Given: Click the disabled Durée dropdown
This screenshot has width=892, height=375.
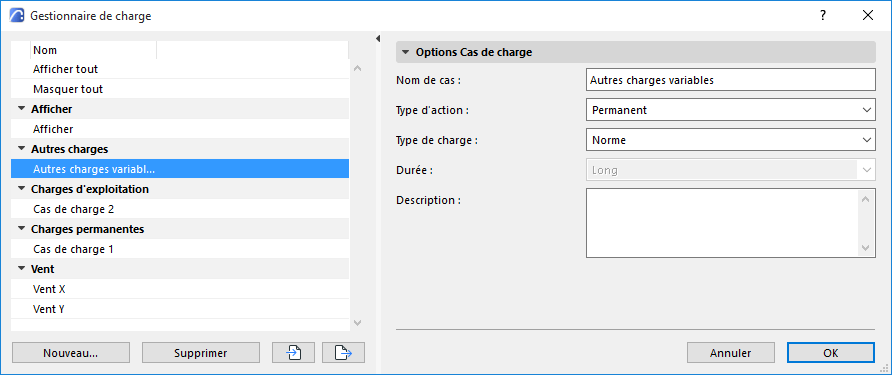Looking at the screenshot, I should tap(730, 170).
